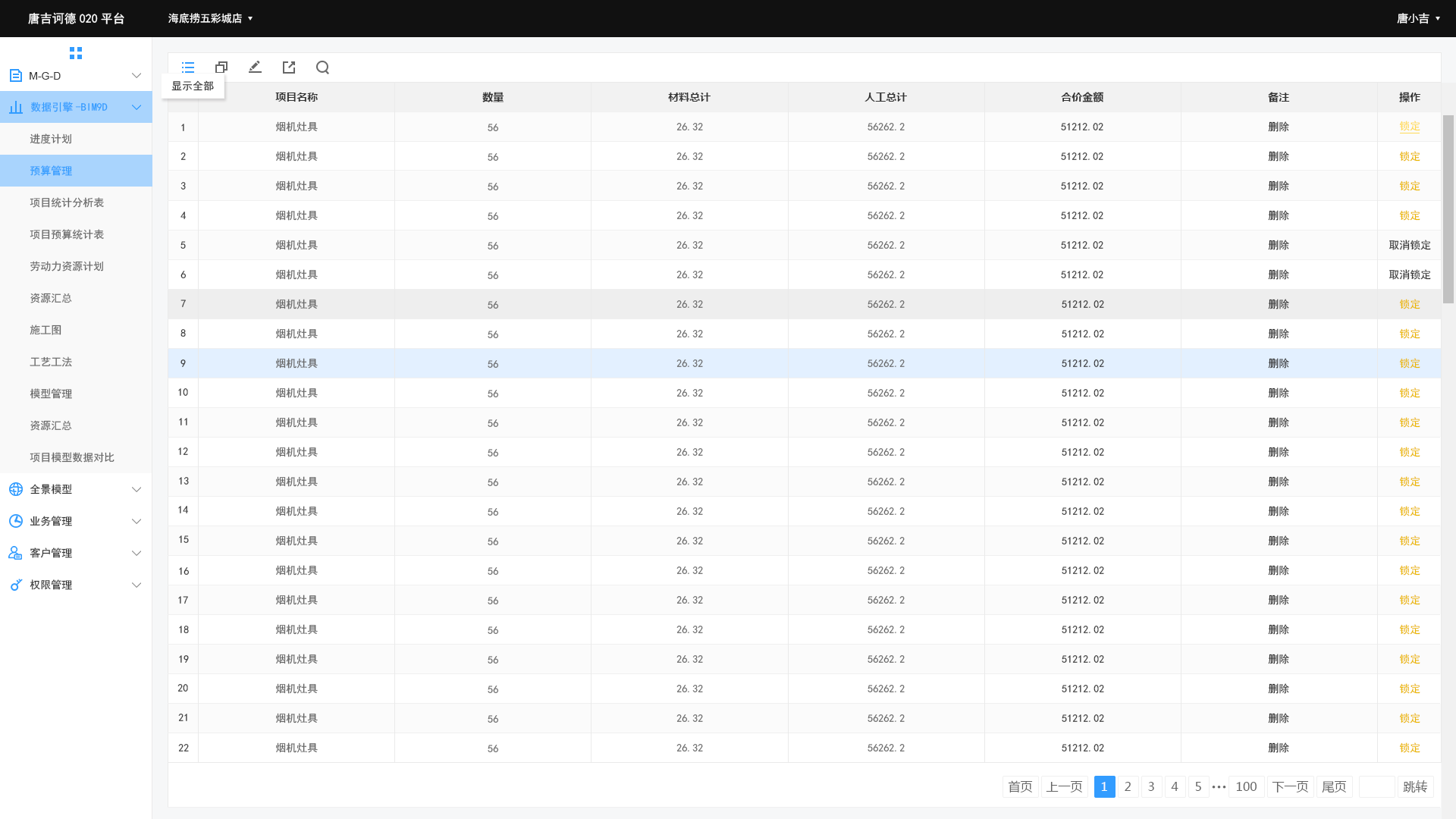Click the 唐吉诃德 020 平台 title
This screenshot has width=1456, height=819.
(76, 18)
